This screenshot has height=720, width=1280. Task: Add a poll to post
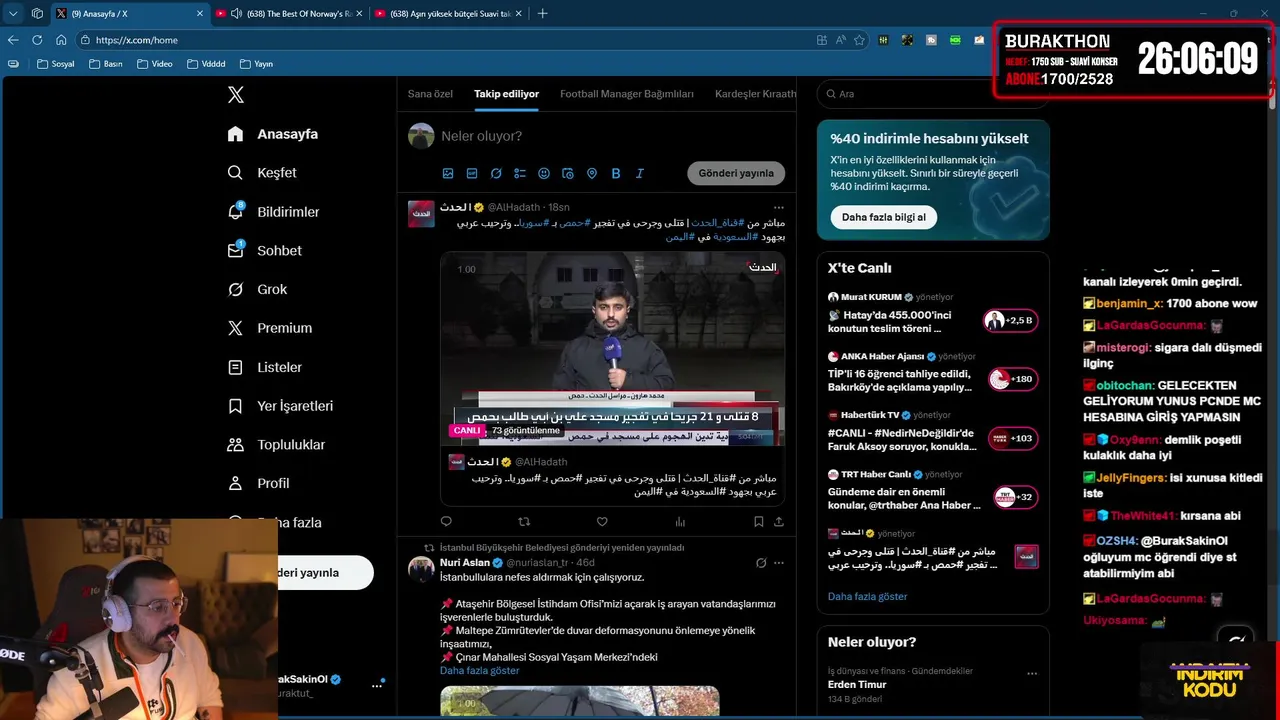[520, 173]
